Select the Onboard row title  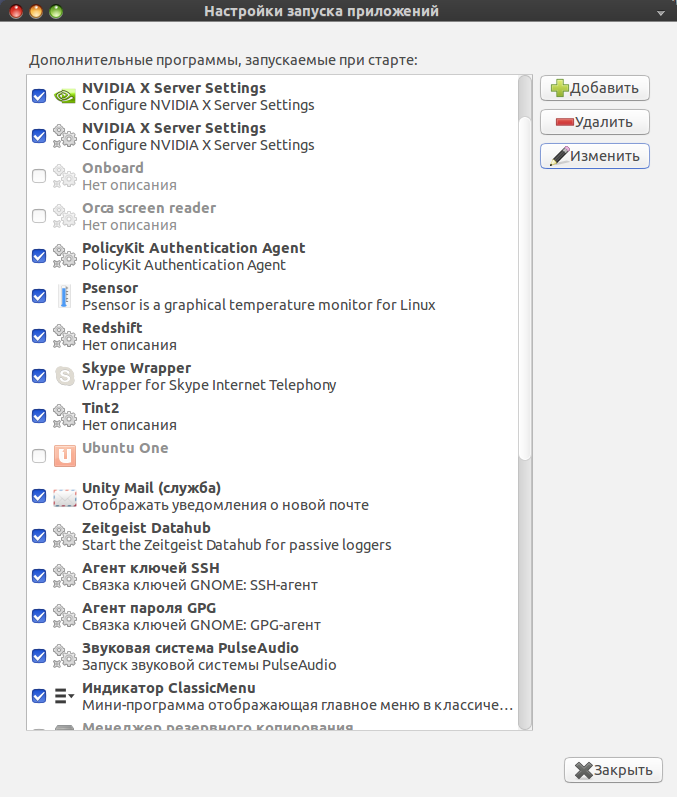coord(113,168)
